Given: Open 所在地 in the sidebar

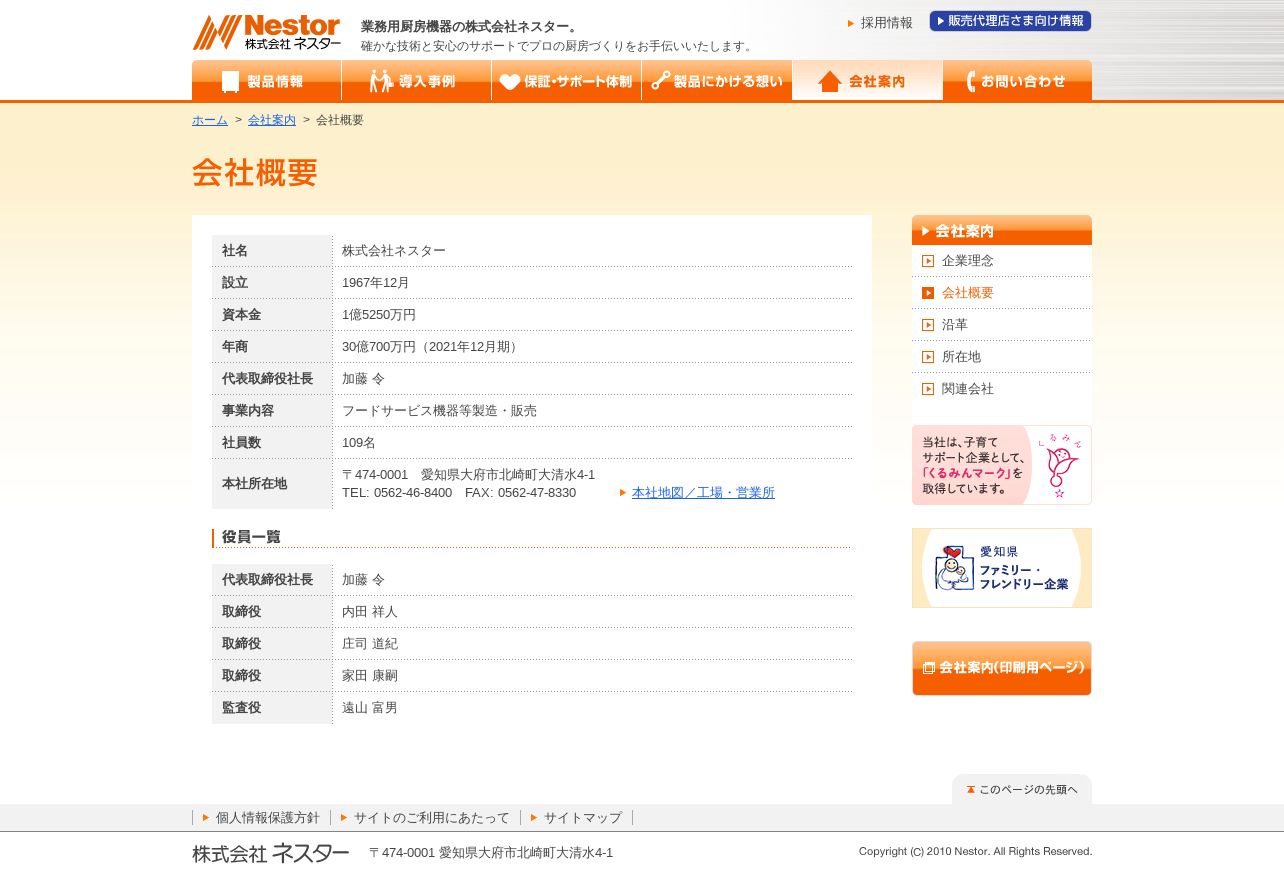Looking at the screenshot, I should pos(961,357).
